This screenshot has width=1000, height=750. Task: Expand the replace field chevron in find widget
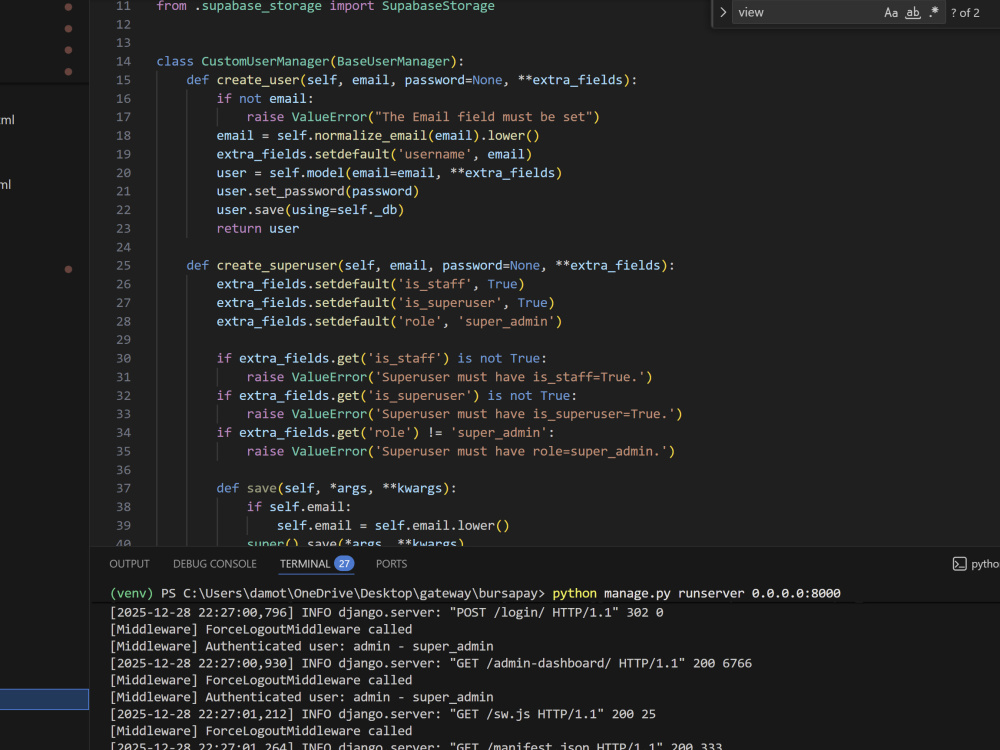pos(723,13)
